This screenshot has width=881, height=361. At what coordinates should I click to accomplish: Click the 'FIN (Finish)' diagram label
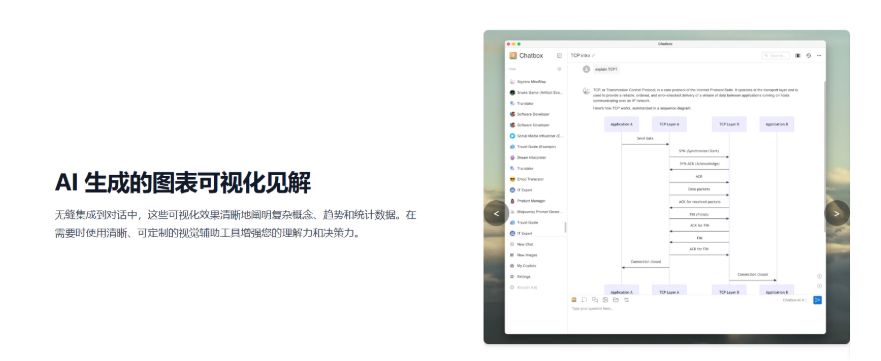[699, 214]
